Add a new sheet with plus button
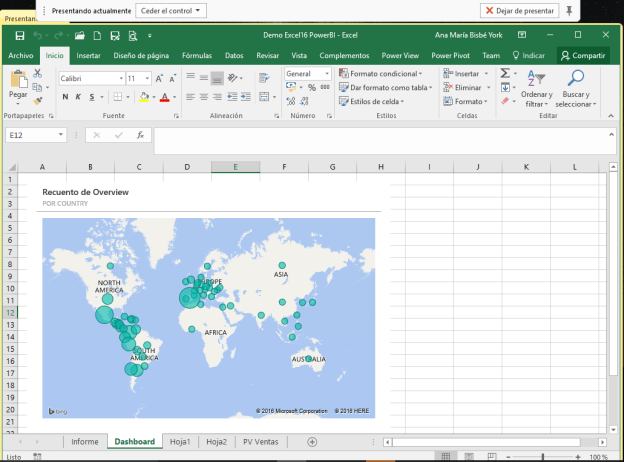This screenshot has height=462, width=624. click(x=312, y=441)
